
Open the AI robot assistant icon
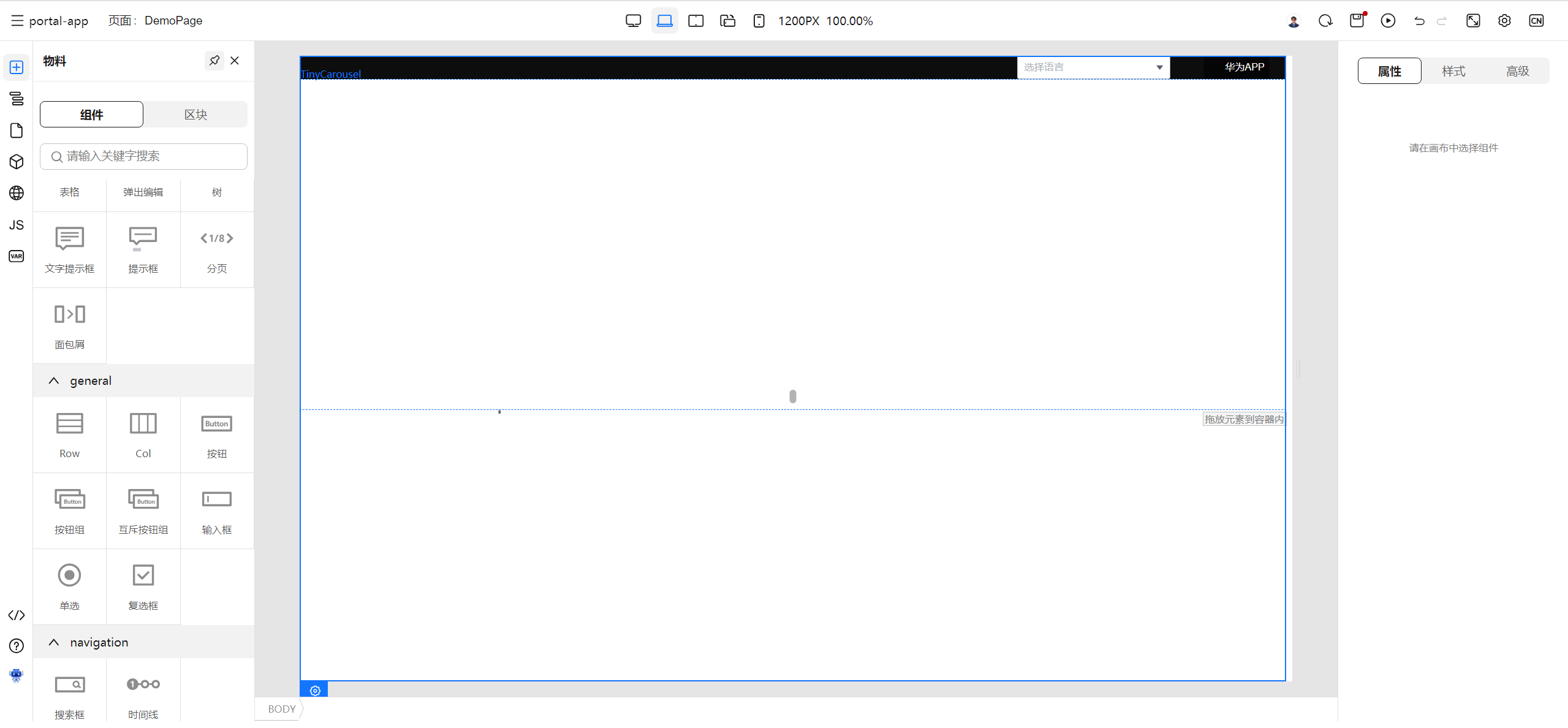(x=17, y=675)
